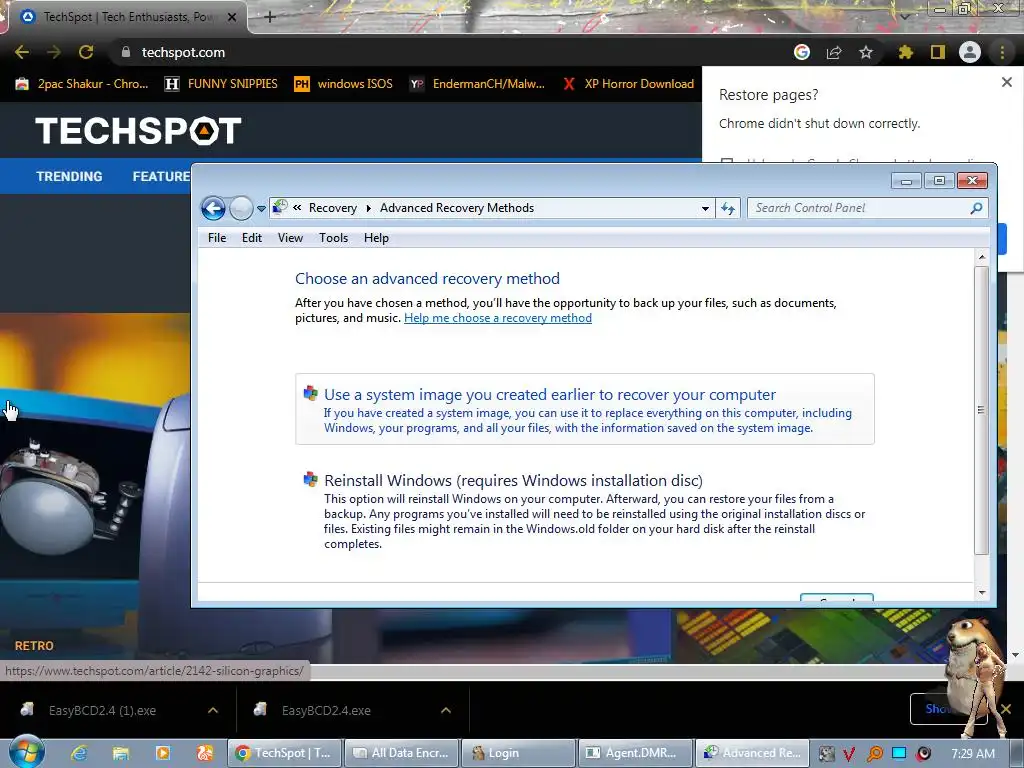Switch to Agent.DMR... taskbar window
Image resolution: width=1024 pixels, height=768 pixels.
(x=635, y=753)
